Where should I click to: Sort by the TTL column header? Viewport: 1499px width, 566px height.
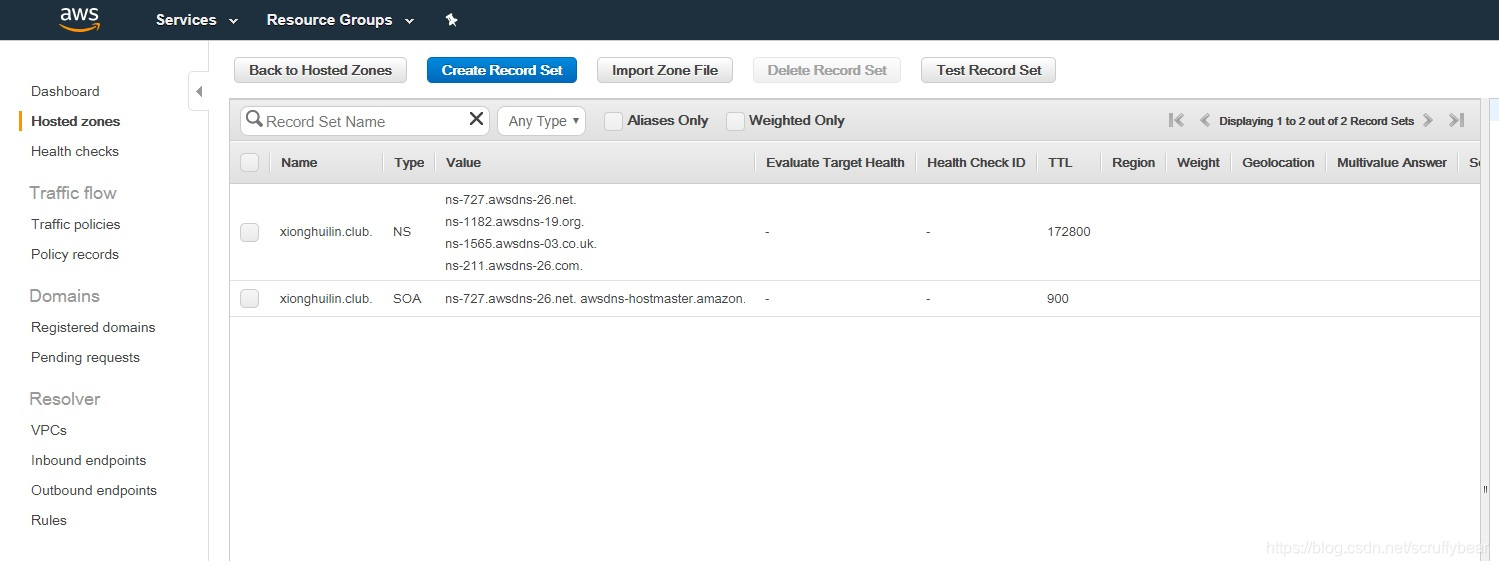pos(1060,162)
